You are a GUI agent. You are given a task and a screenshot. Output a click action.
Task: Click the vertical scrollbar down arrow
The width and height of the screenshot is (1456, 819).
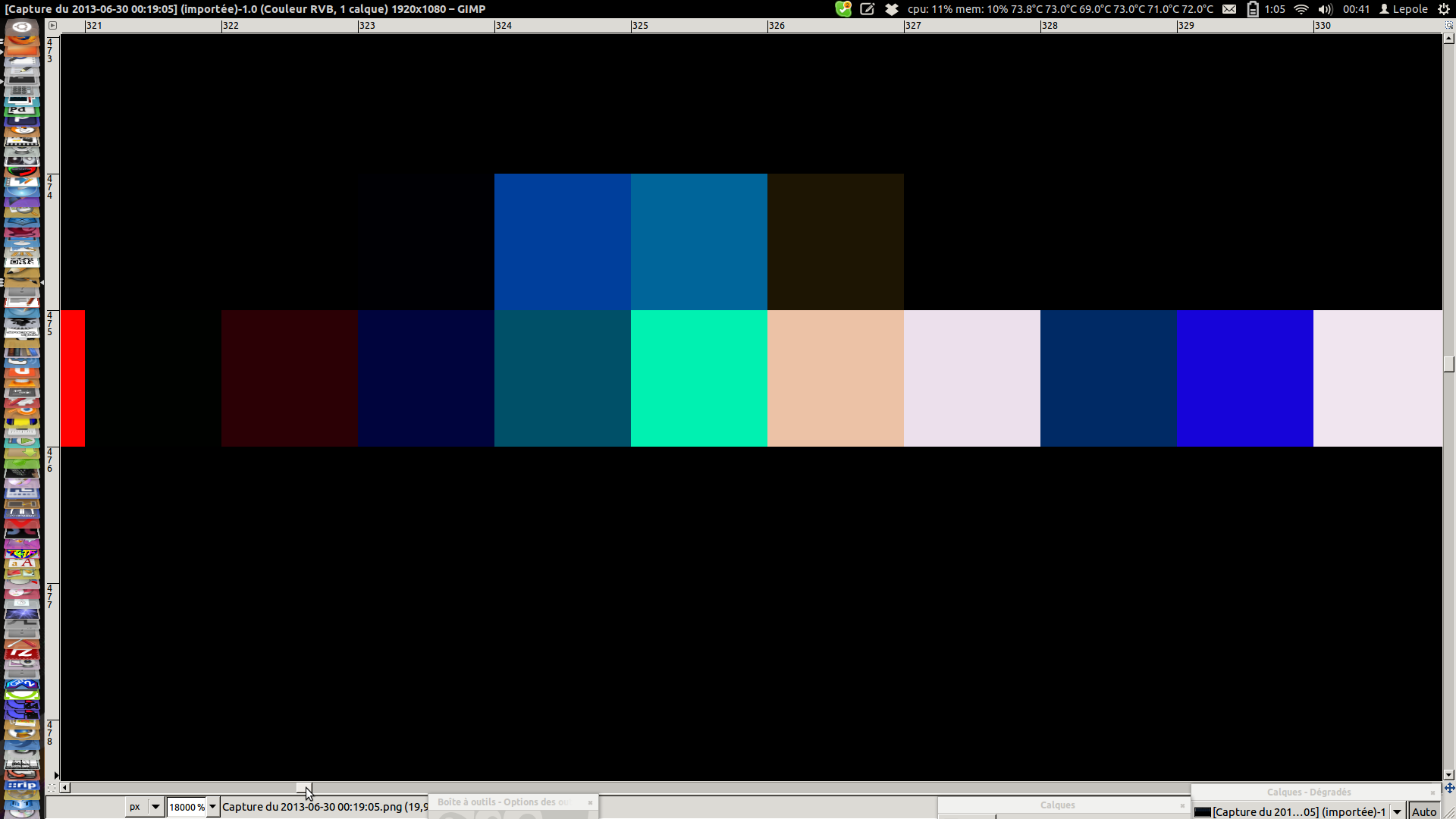(x=1448, y=775)
